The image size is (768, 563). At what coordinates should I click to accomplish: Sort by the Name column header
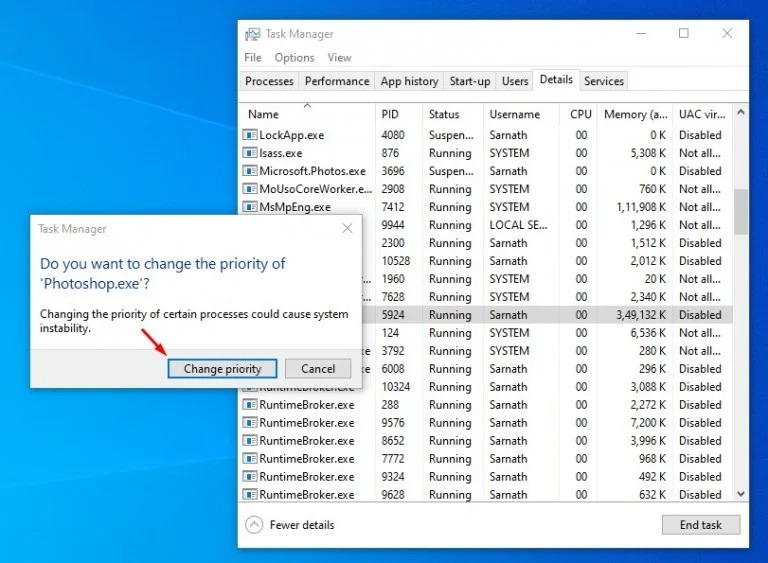(308, 114)
